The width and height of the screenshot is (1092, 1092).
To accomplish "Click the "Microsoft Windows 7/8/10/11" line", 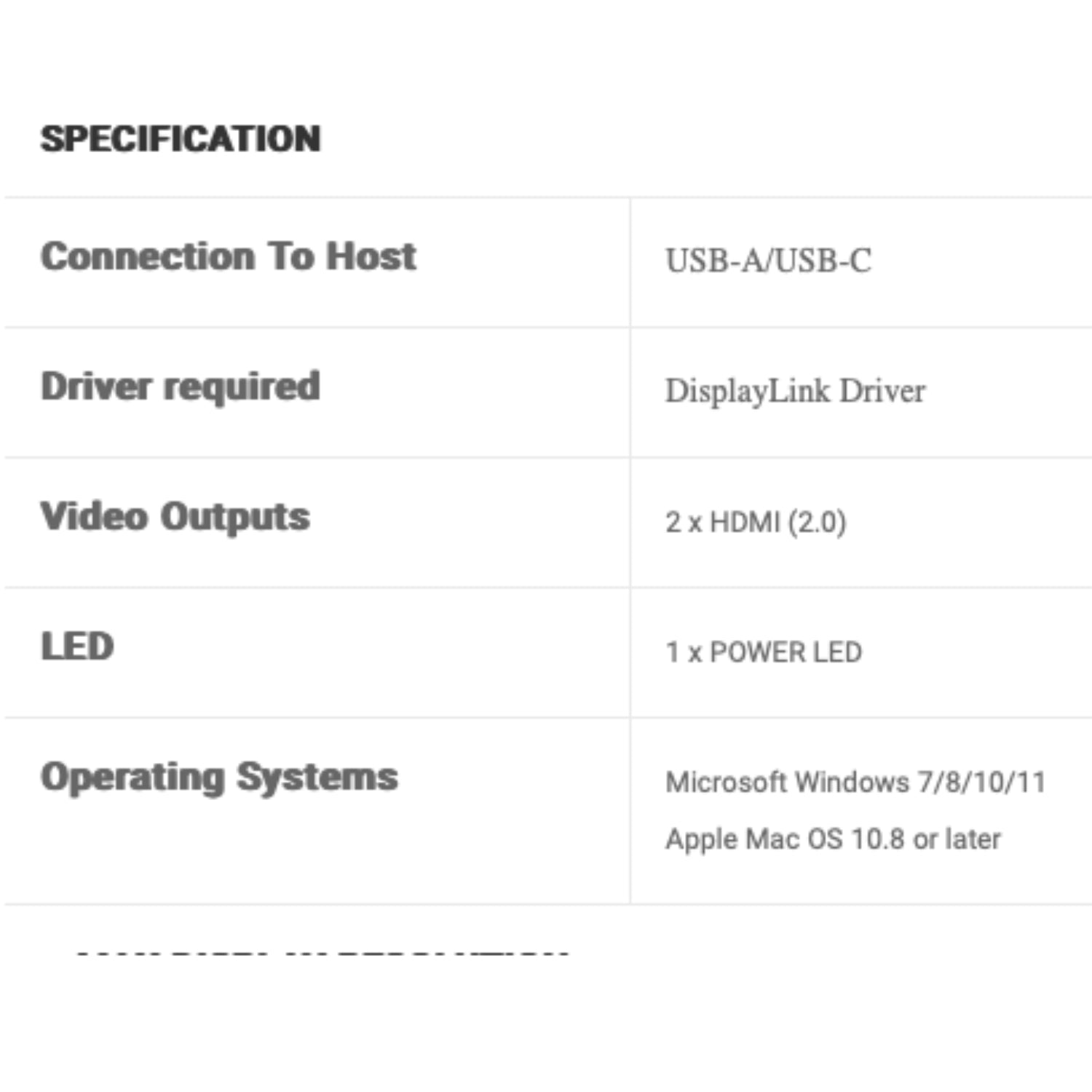I will 855,783.
